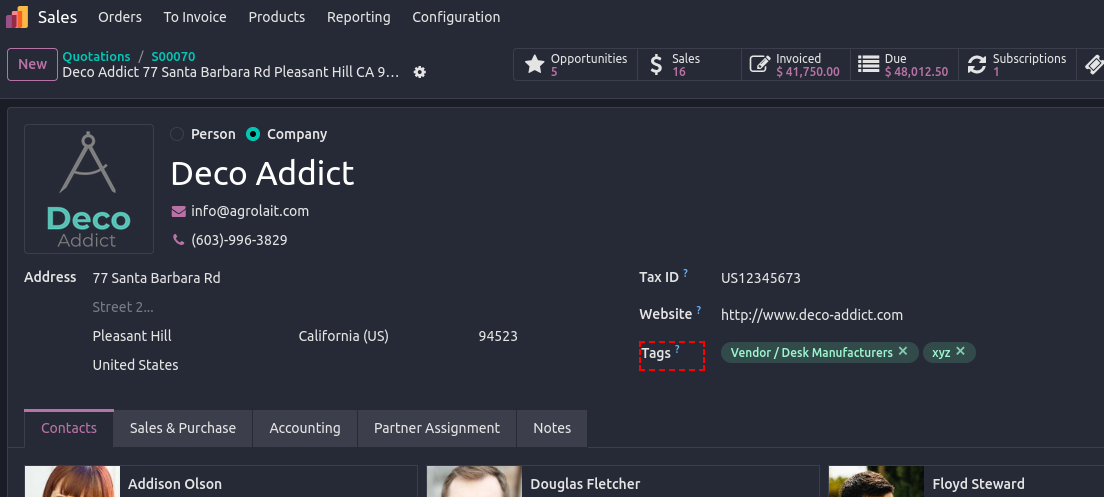The width and height of the screenshot is (1104, 497).
Task: Click the Odoo Sales app logo icon
Action: pyautogui.click(x=17, y=17)
